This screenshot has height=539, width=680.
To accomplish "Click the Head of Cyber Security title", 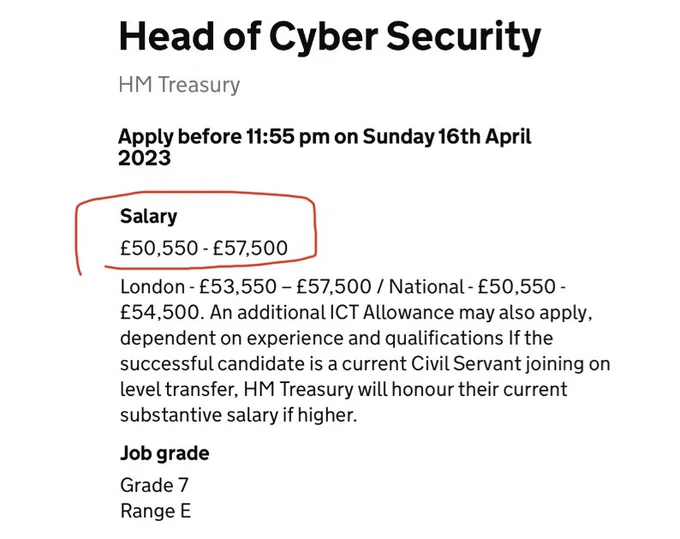I will coord(330,37).
